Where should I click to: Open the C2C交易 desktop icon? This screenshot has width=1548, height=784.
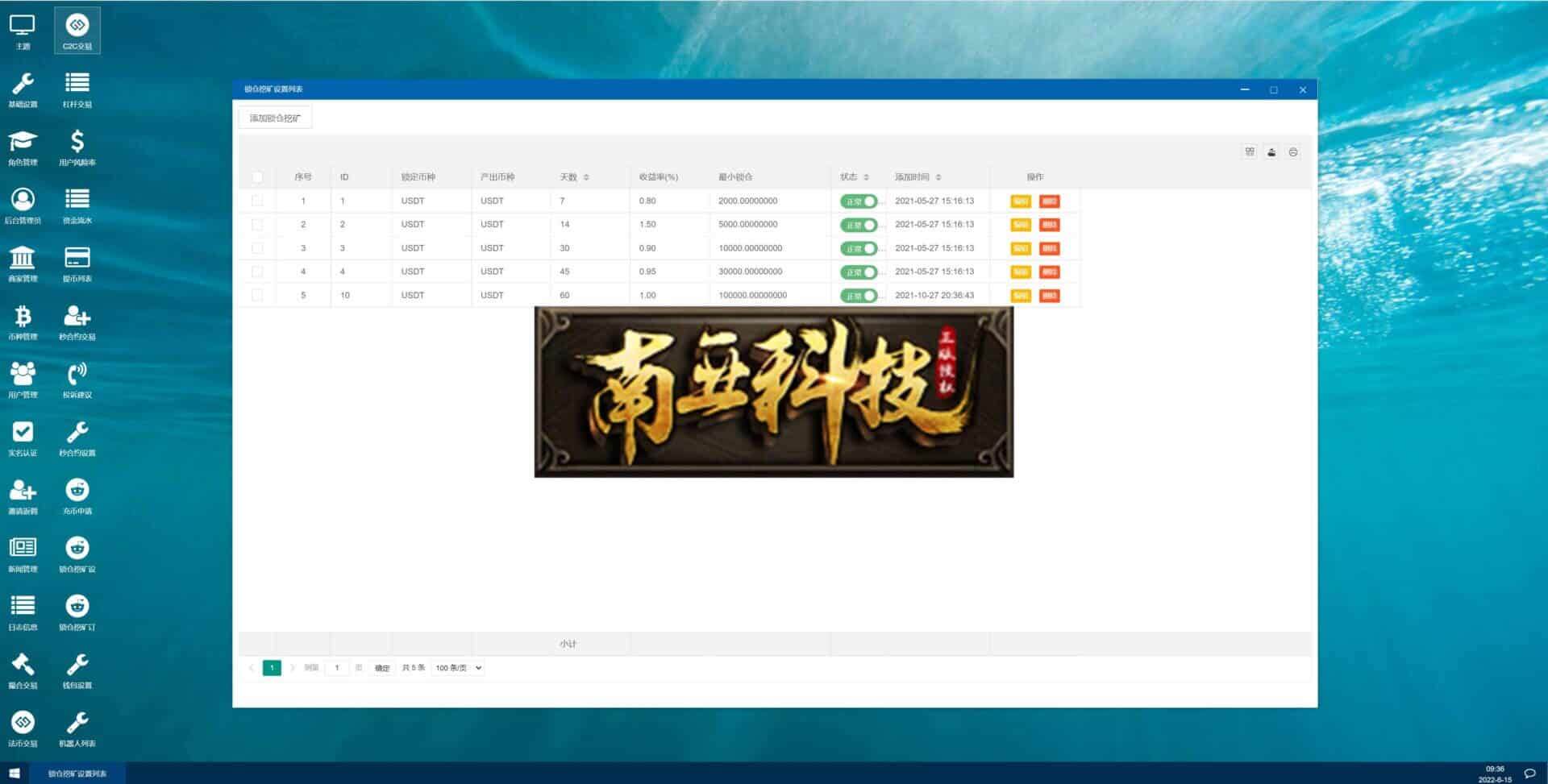77,31
